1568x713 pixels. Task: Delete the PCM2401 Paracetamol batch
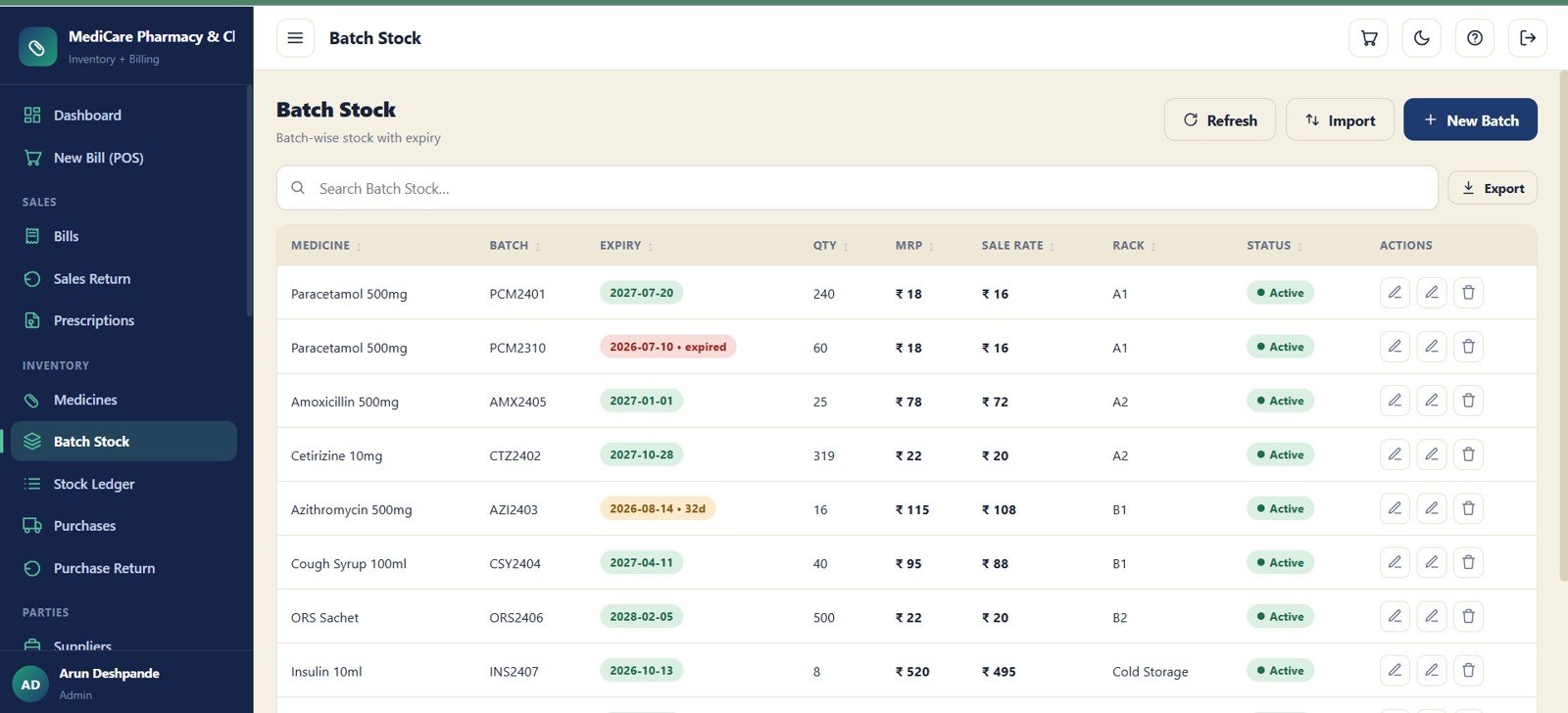pos(1468,293)
